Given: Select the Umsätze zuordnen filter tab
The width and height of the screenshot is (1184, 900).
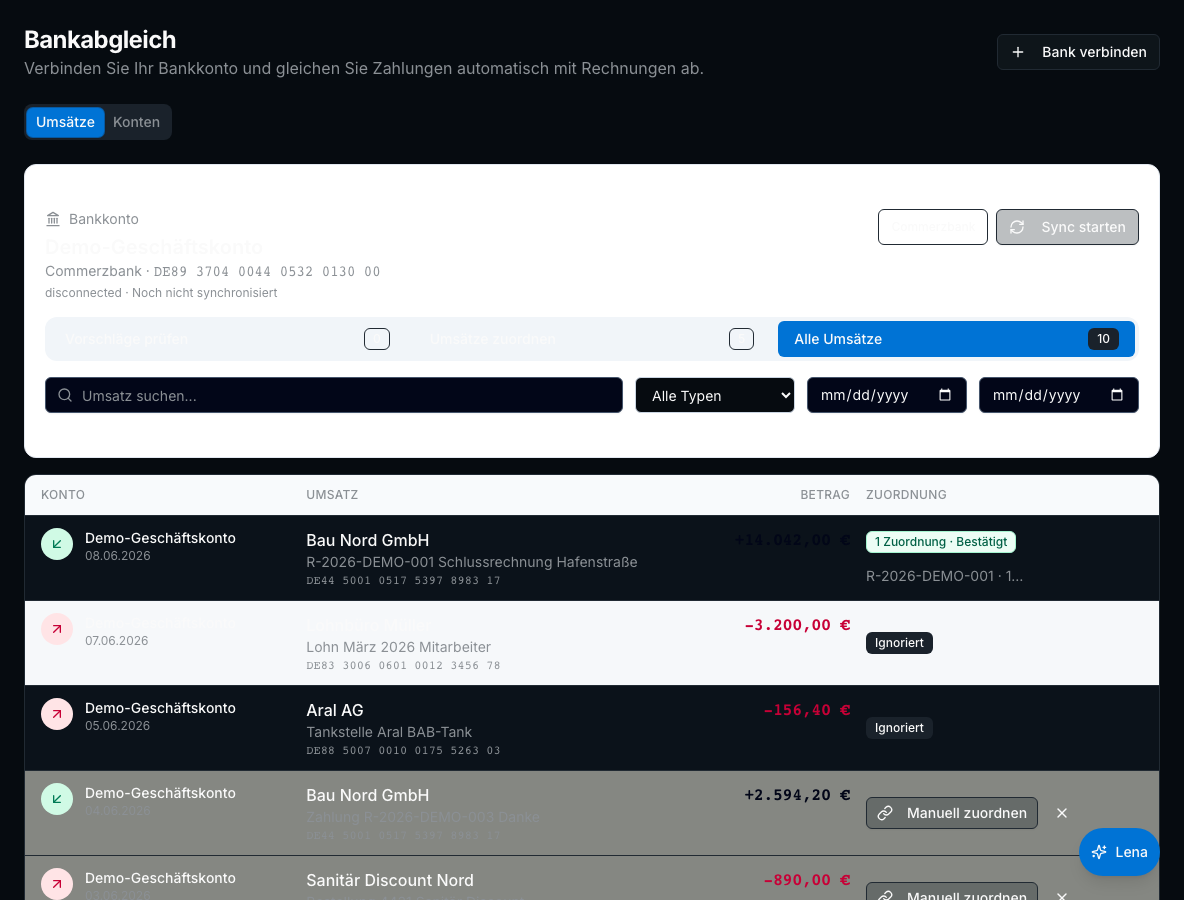Looking at the screenshot, I should (591, 339).
